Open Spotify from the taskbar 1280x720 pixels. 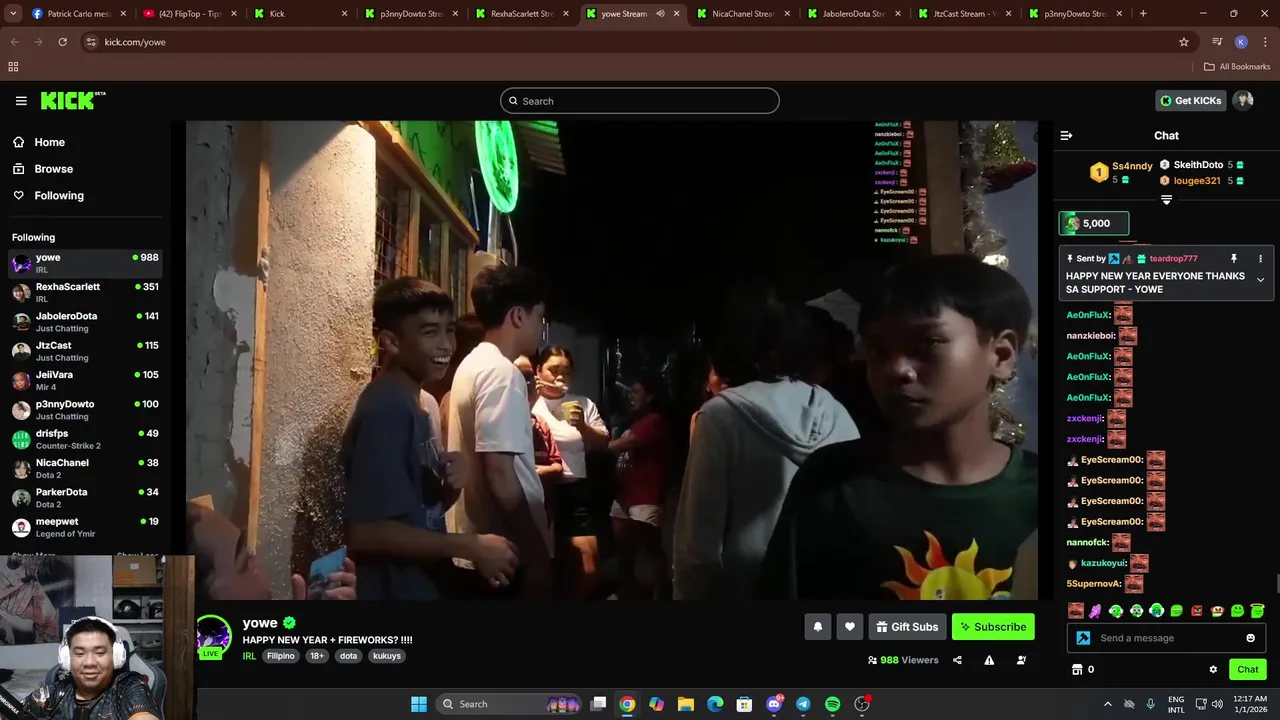[x=832, y=704]
